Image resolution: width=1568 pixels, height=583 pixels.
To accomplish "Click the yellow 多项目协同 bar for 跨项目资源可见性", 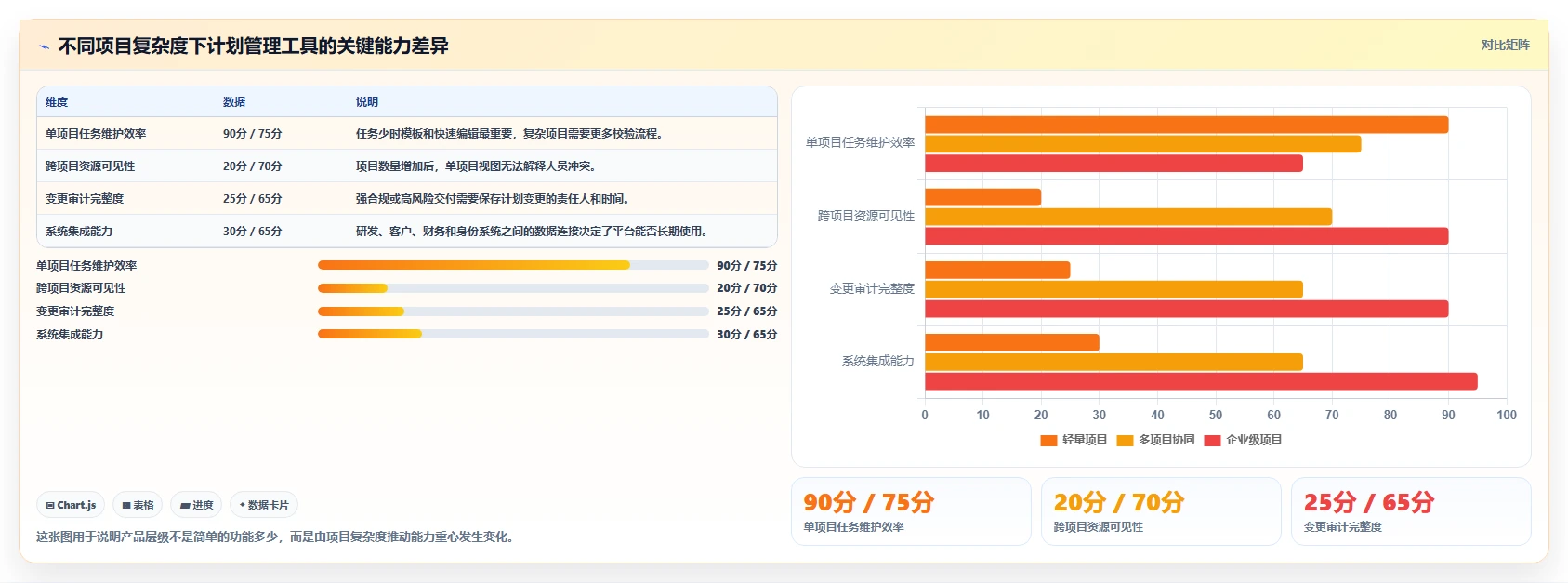I will [x=1128, y=217].
